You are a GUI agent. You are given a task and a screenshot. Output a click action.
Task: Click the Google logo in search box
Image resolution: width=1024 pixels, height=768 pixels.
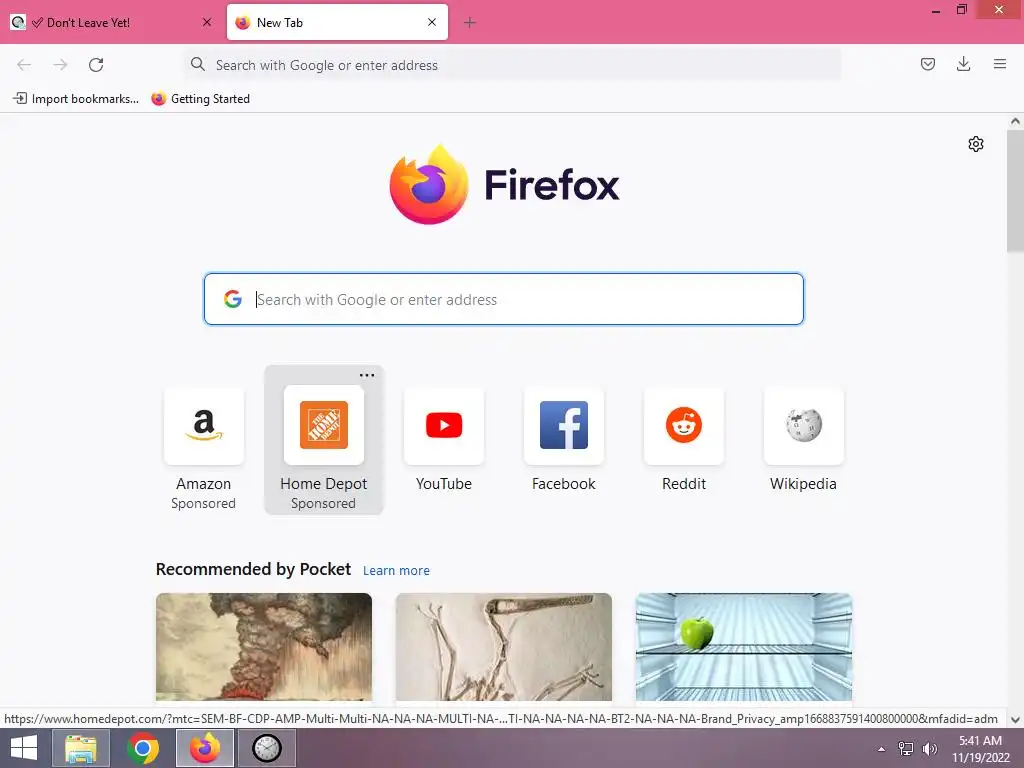[x=233, y=299]
